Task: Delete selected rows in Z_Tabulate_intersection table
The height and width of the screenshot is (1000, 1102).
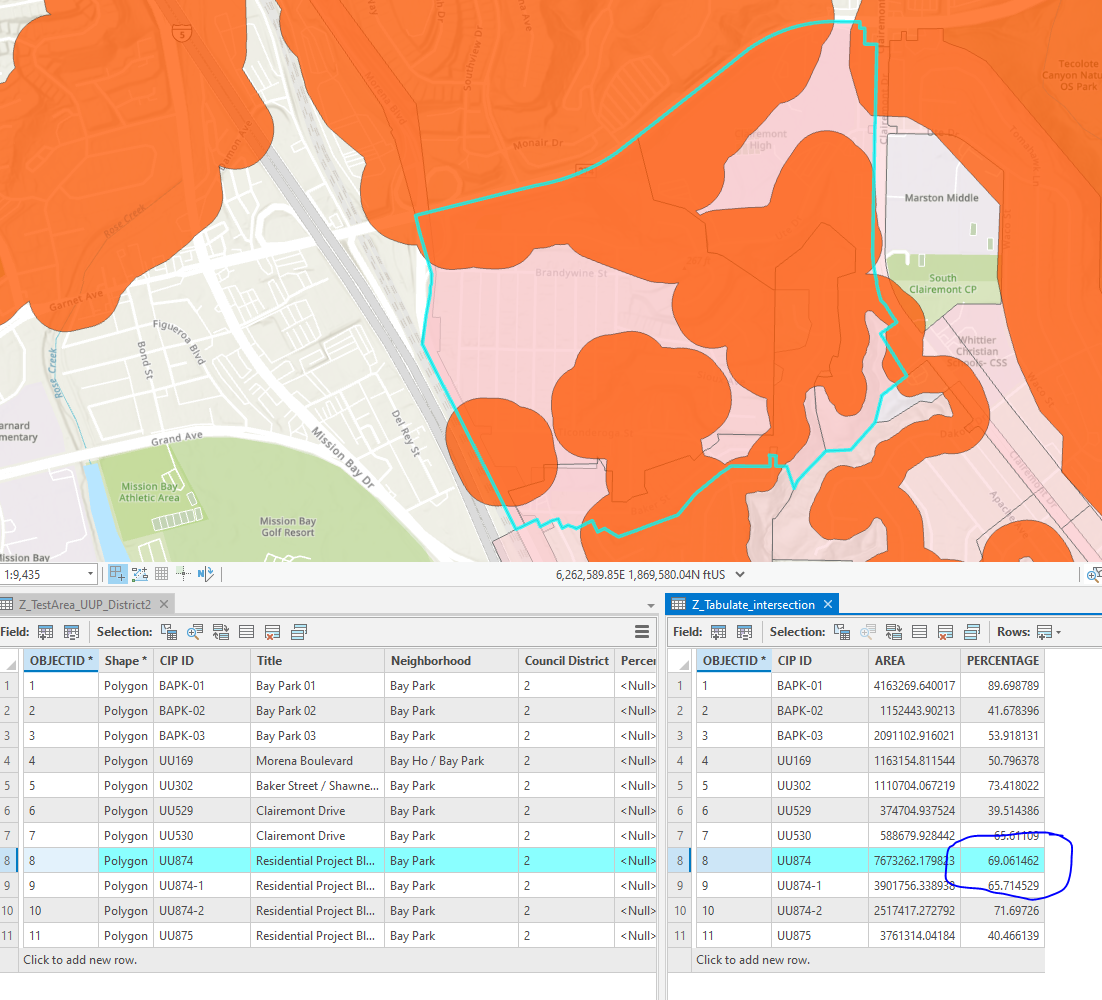Action: click(945, 632)
